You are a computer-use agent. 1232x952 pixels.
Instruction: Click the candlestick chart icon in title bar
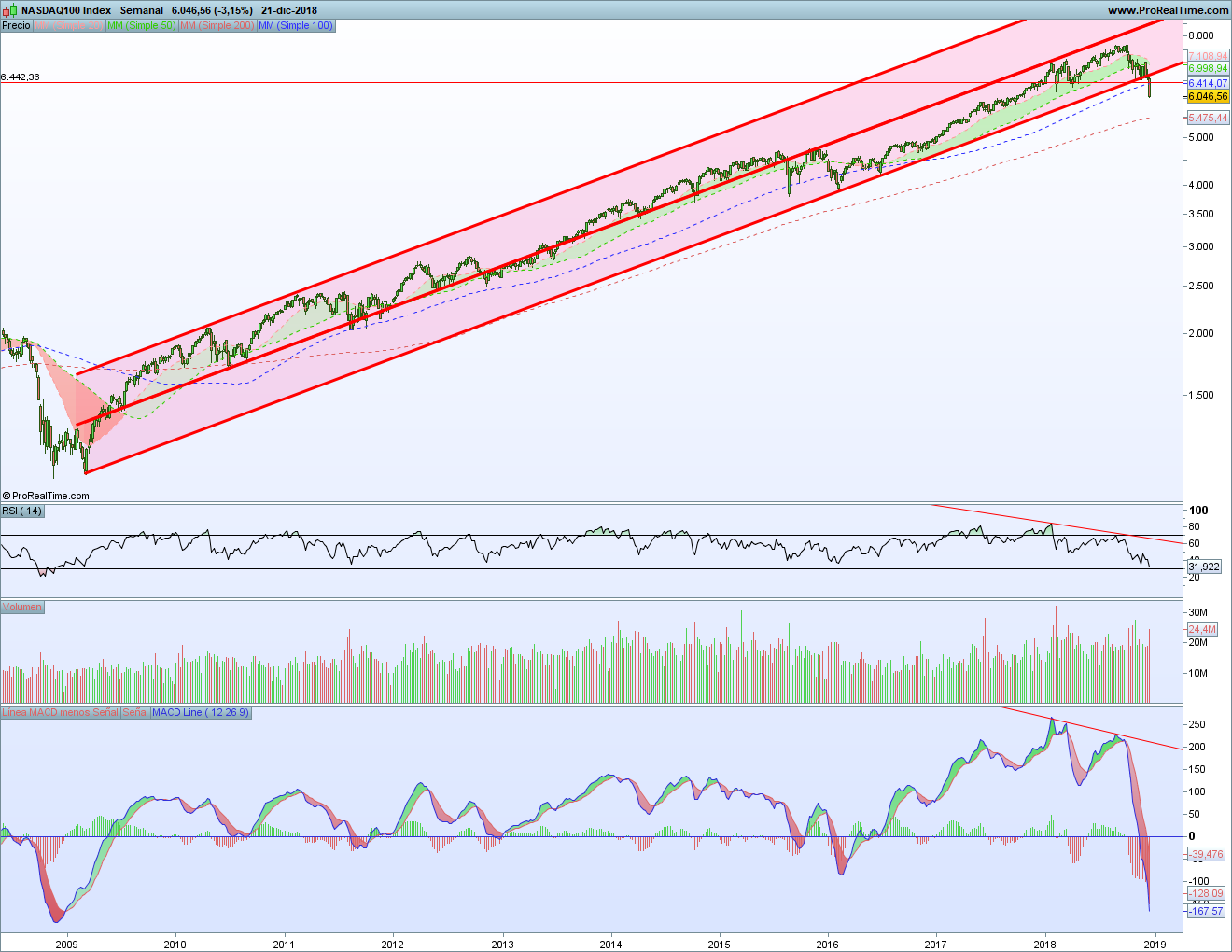point(10,10)
